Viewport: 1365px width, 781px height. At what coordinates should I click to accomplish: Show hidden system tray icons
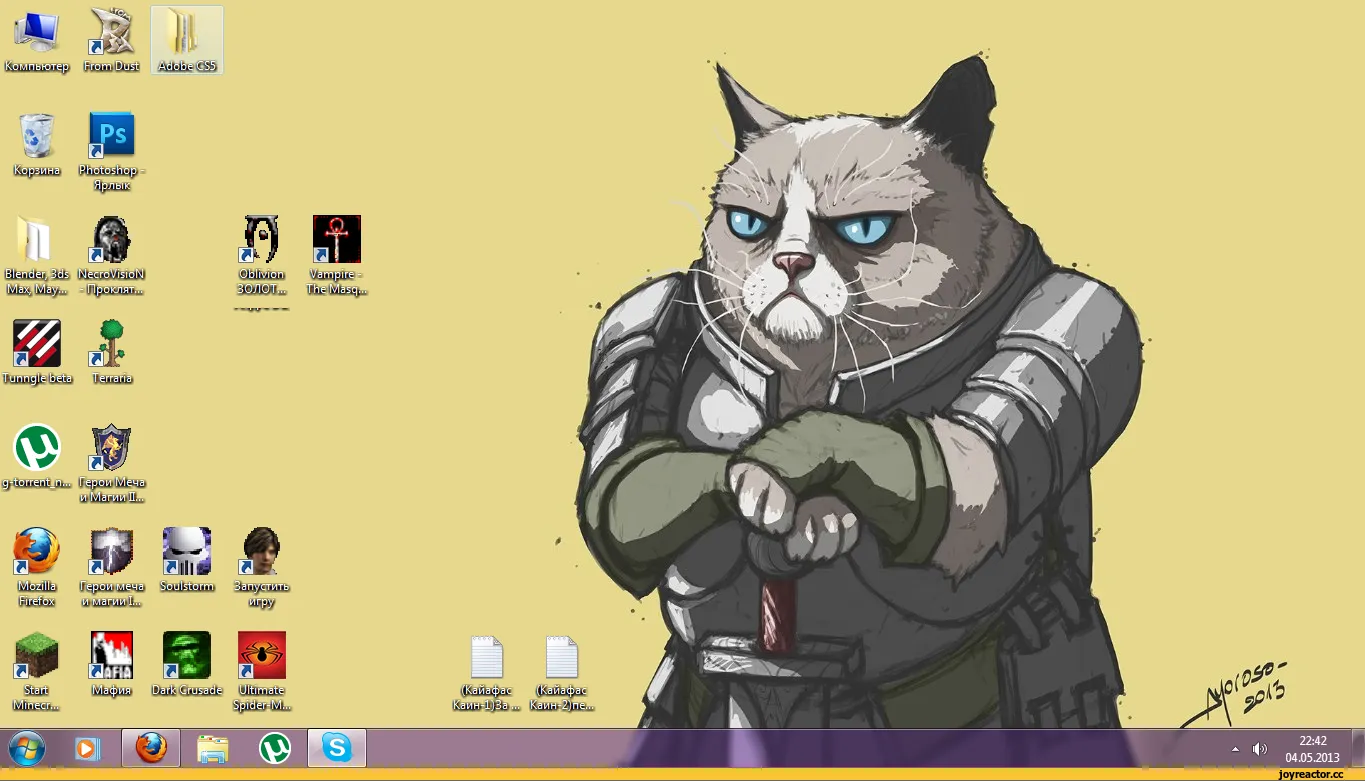(x=1235, y=749)
